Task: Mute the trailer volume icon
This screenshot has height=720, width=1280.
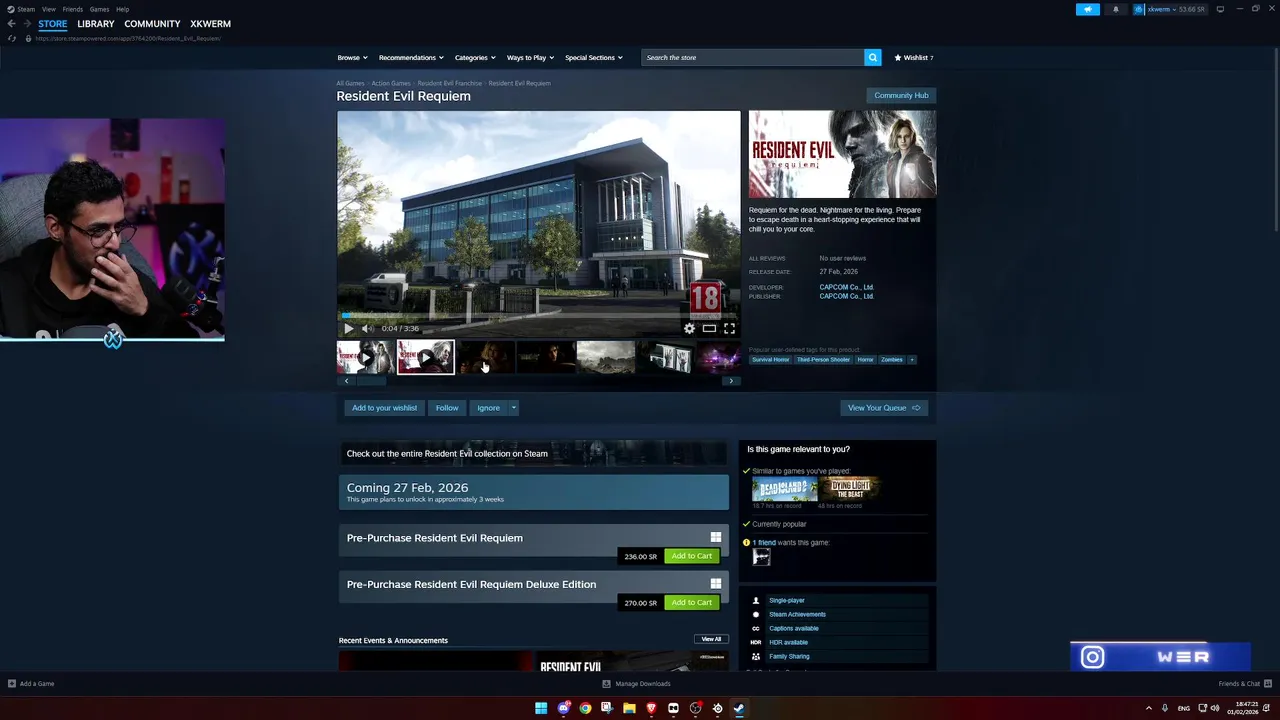Action: point(367,328)
